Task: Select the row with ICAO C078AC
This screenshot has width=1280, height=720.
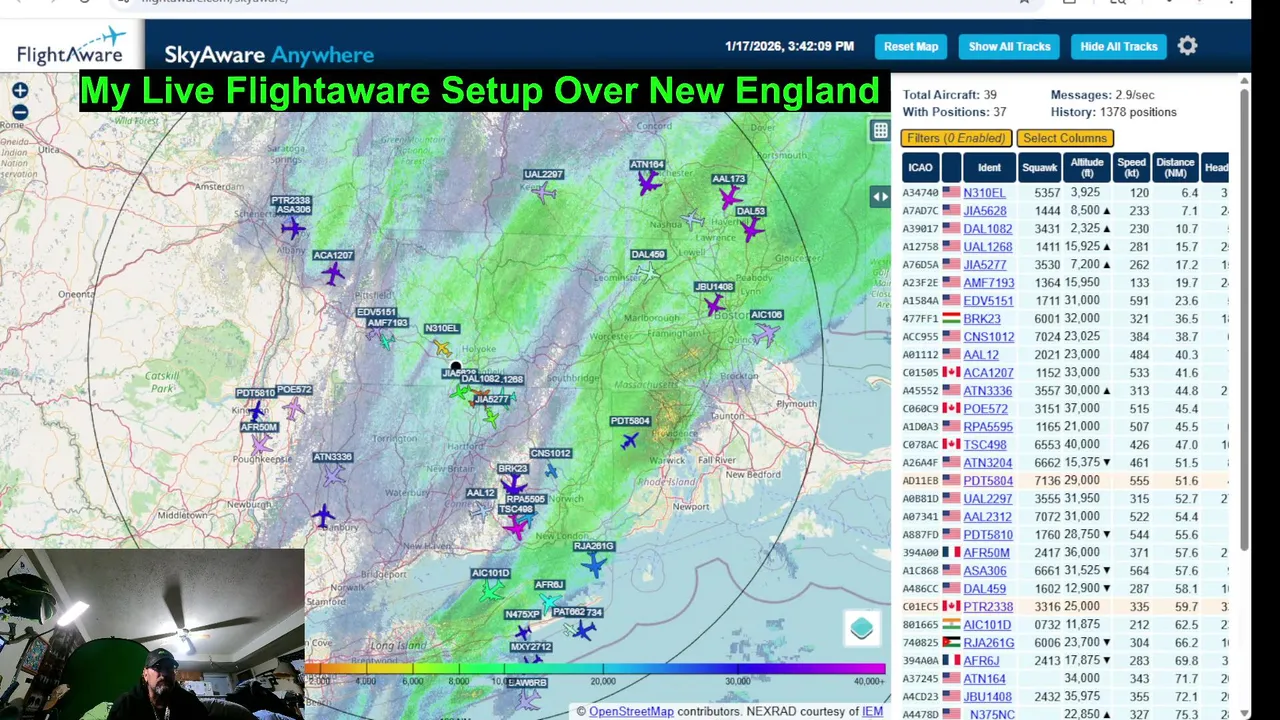Action: pos(1066,445)
